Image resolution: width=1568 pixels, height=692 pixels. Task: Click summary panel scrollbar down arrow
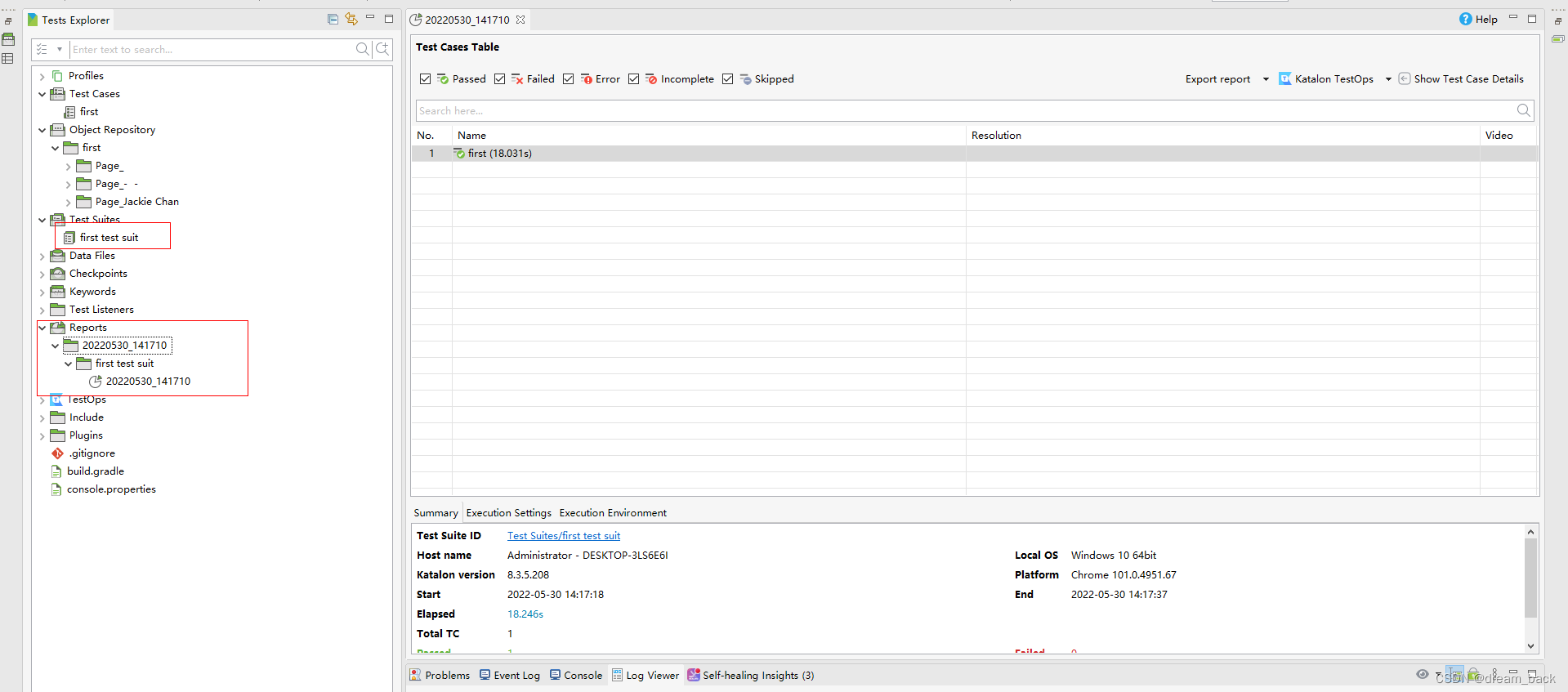point(1530,645)
